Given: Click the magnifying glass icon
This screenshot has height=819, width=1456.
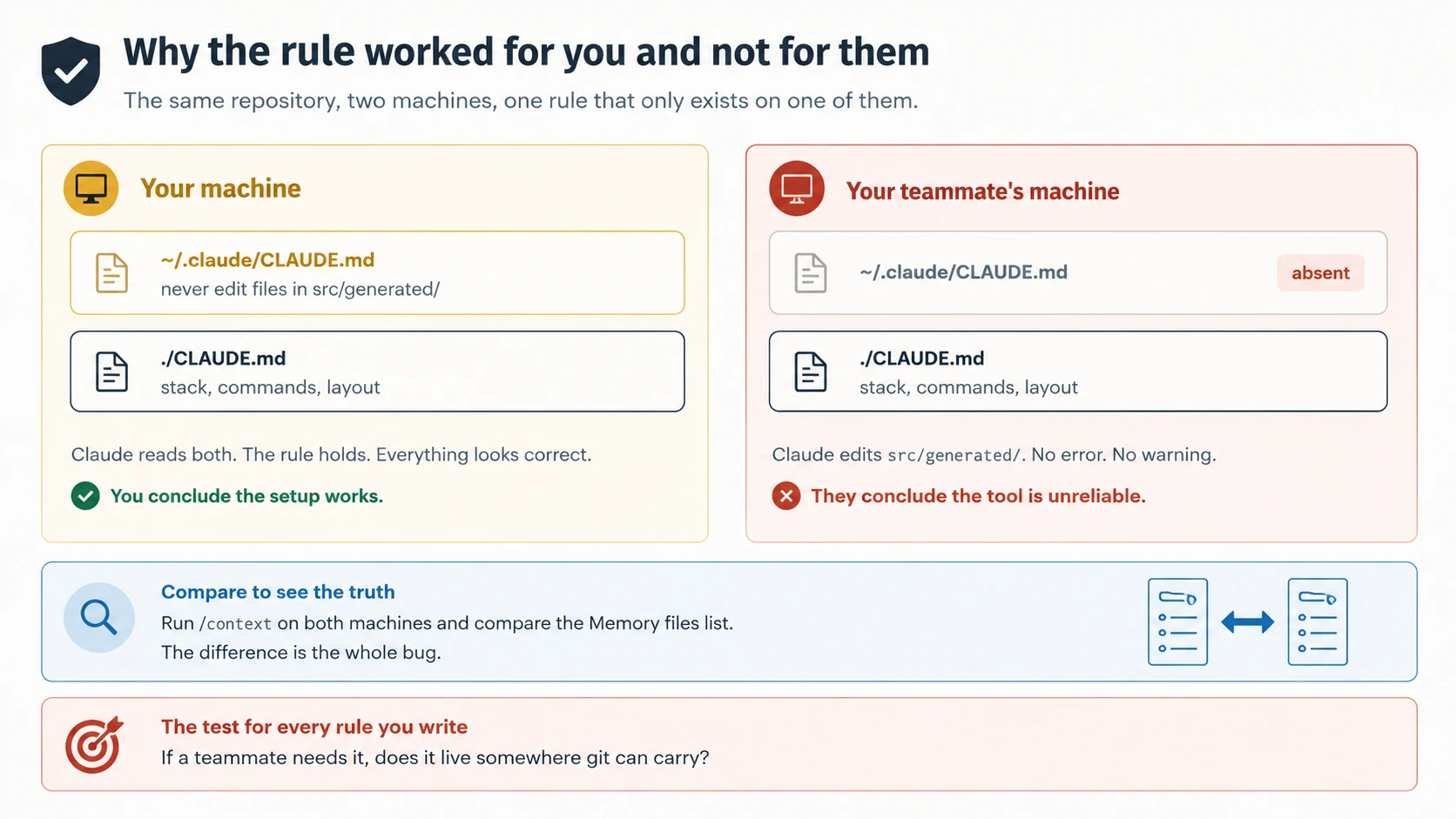Looking at the screenshot, I should pos(99,617).
